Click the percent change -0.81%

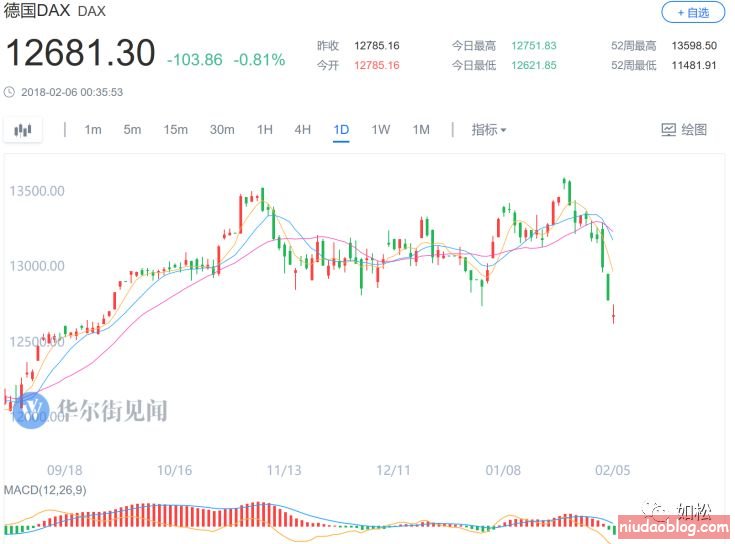coord(259,60)
